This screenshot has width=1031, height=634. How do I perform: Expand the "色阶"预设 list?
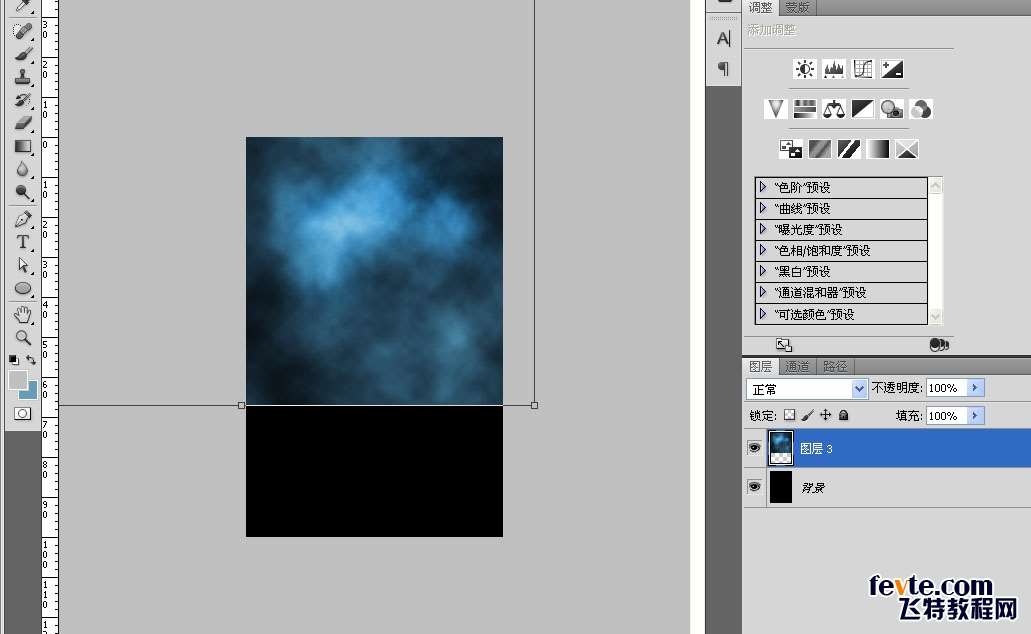tap(763, 187)
